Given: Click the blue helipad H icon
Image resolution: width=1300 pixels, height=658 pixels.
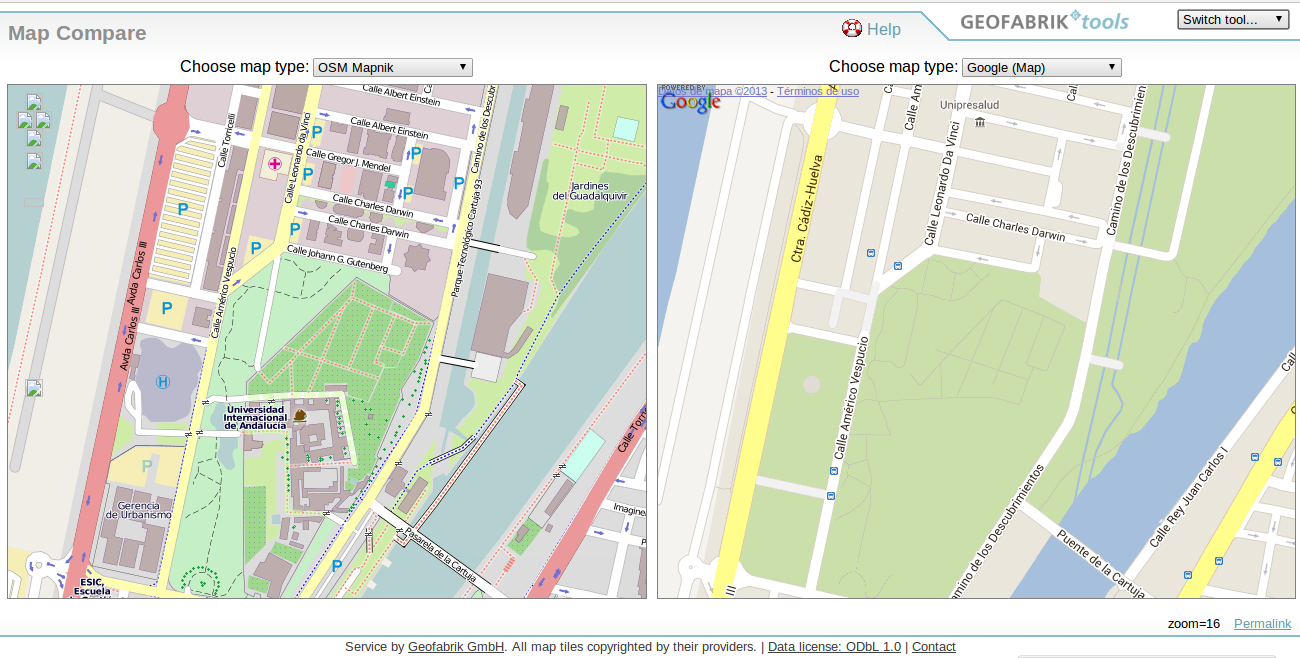Looking at the screenshot, I should (x=163, y=382).
